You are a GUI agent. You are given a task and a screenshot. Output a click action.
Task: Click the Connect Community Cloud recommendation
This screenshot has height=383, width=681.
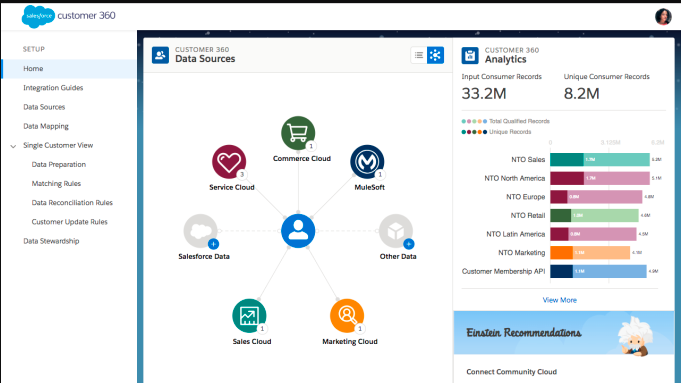click(511, 372)
